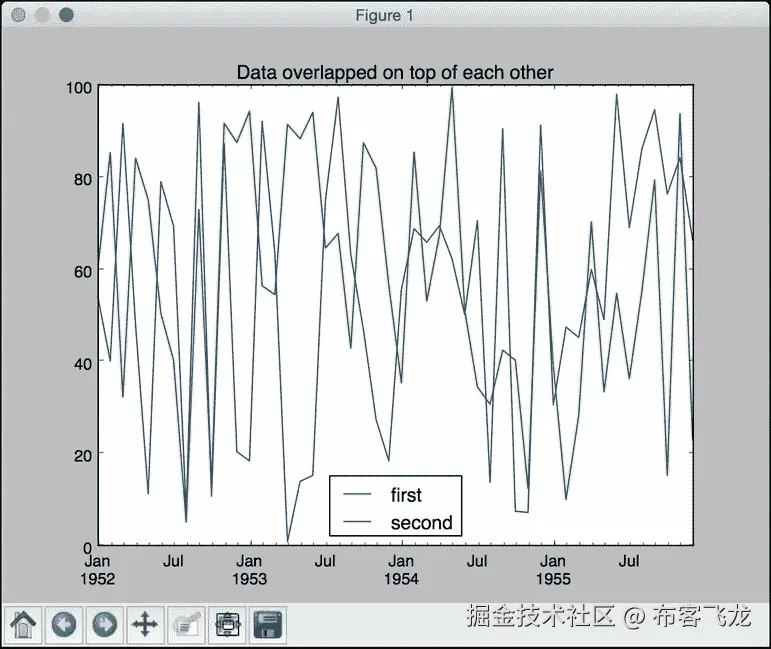Screen dimensions: 771x649
Task: Save the figure with the floppy icon
Action: (268, 625)
